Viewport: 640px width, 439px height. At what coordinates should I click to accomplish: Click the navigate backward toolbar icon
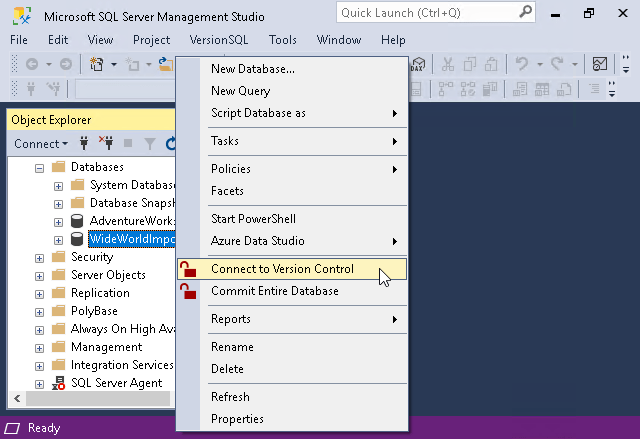[32, 64]
